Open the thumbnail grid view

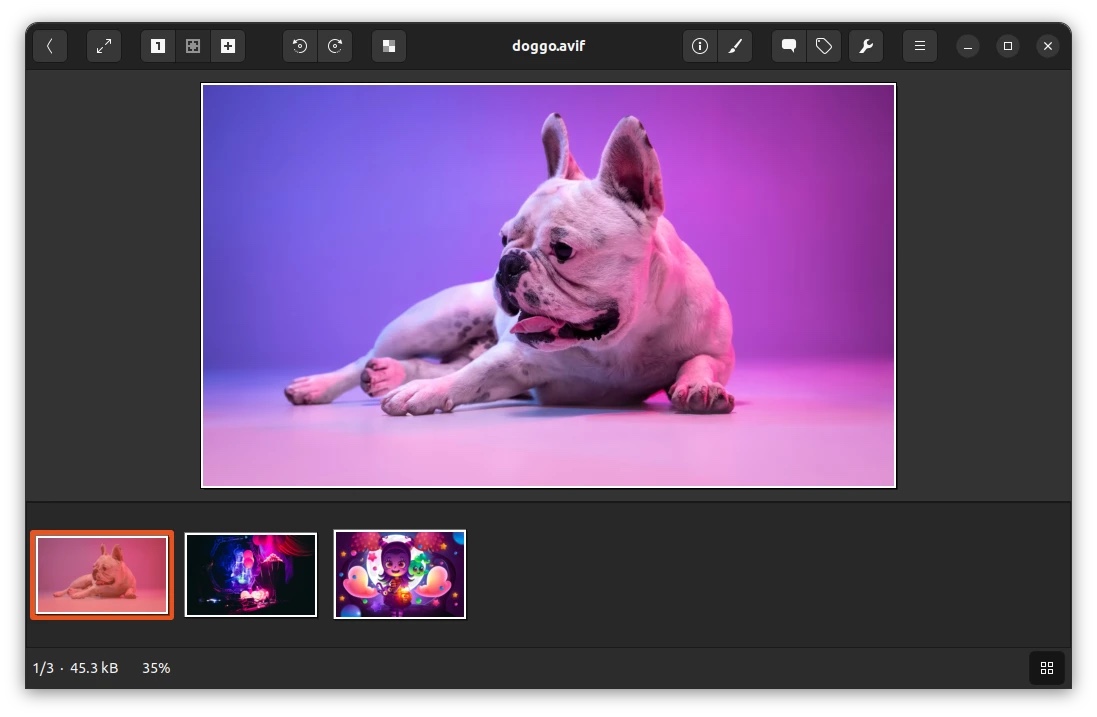pyautogui.click(x=1047, y=667)
